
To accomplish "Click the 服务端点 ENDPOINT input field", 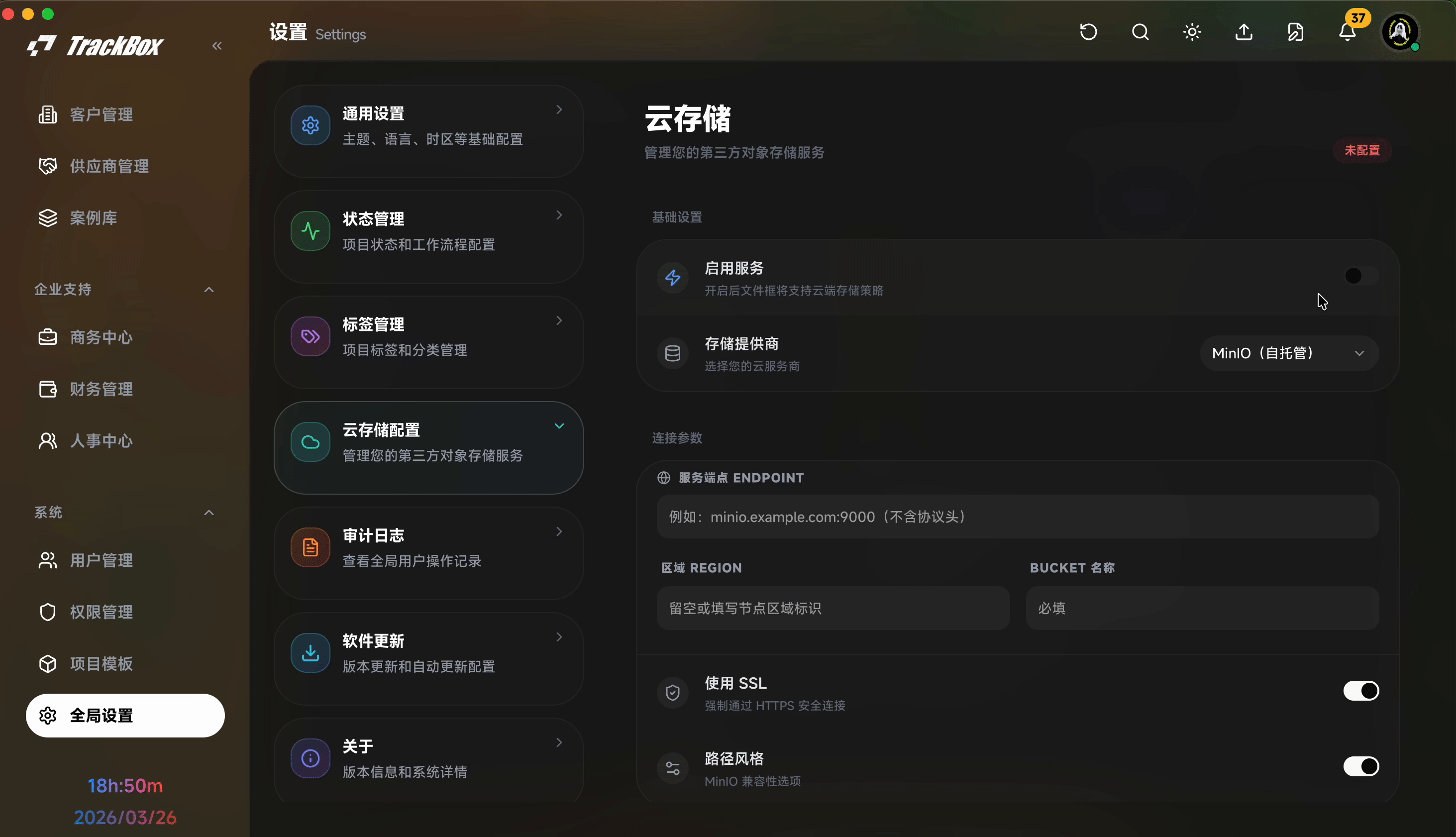I will pos(1018,517).
